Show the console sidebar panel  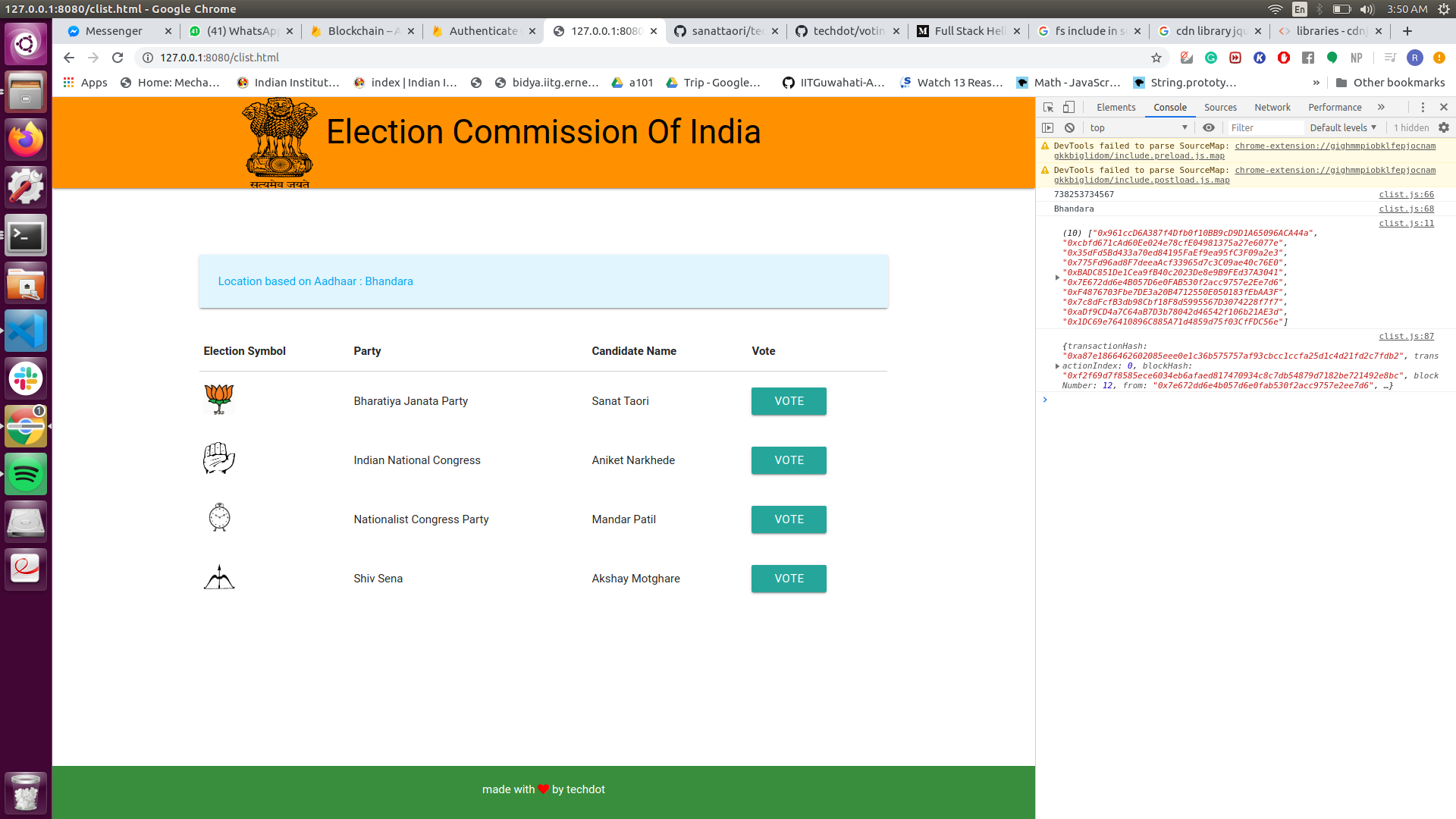tap(1048, 127)
